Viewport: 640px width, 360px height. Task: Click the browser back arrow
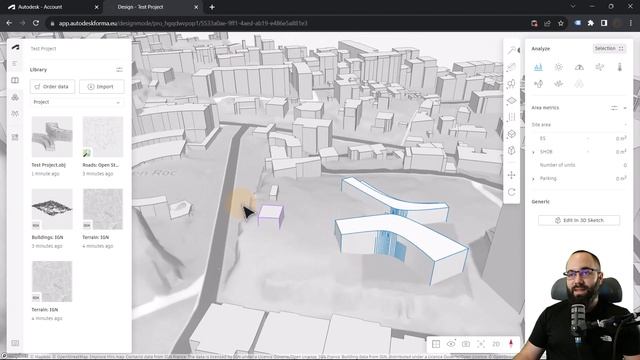click(x=9, y=23)
